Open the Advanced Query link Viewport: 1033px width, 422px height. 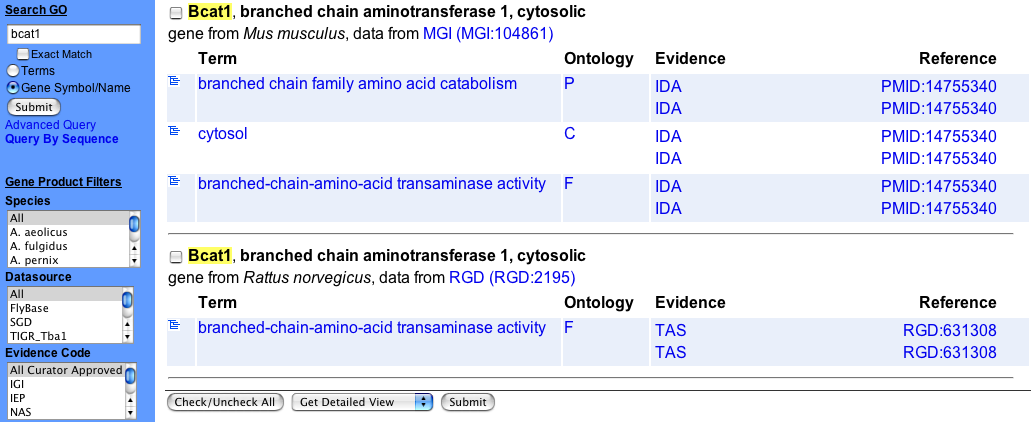51,125
